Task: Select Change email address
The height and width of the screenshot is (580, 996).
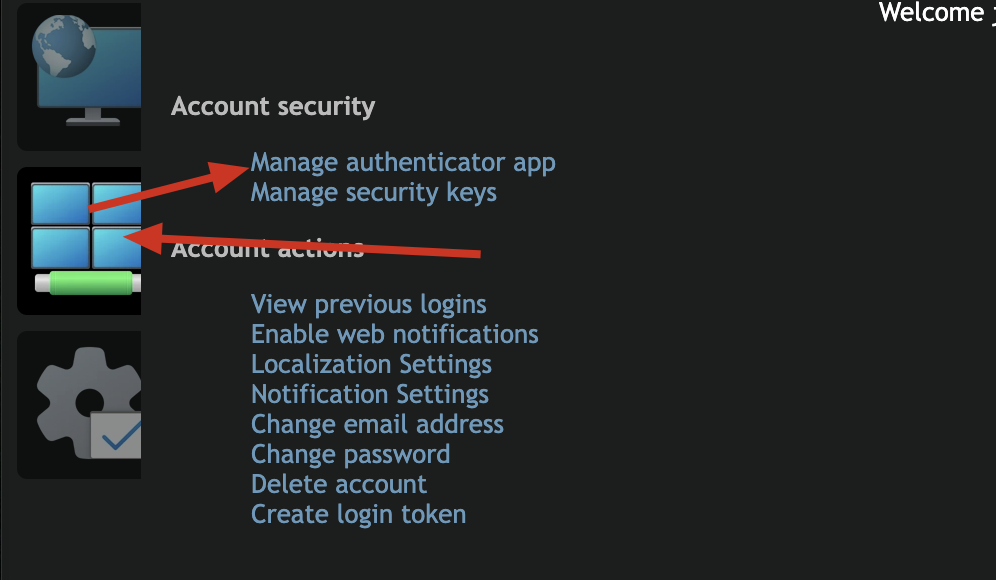Action: 377,424
